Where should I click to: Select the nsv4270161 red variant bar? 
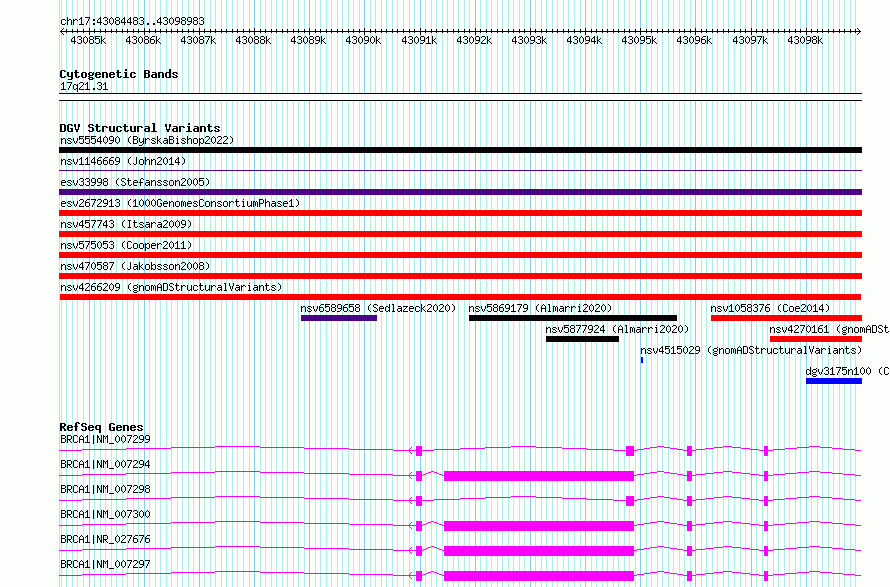click(x=816, y=339)
